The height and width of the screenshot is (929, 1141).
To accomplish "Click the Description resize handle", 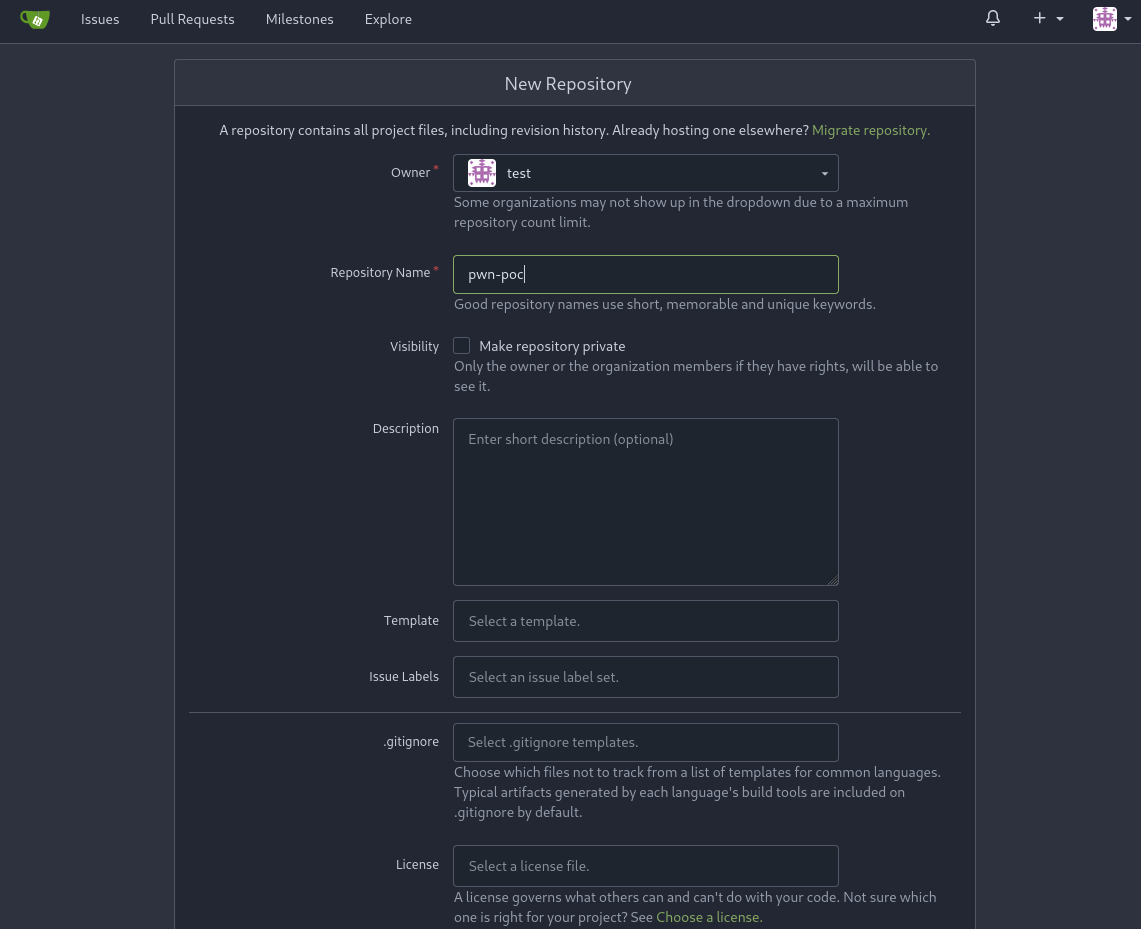I will (832, 580).
